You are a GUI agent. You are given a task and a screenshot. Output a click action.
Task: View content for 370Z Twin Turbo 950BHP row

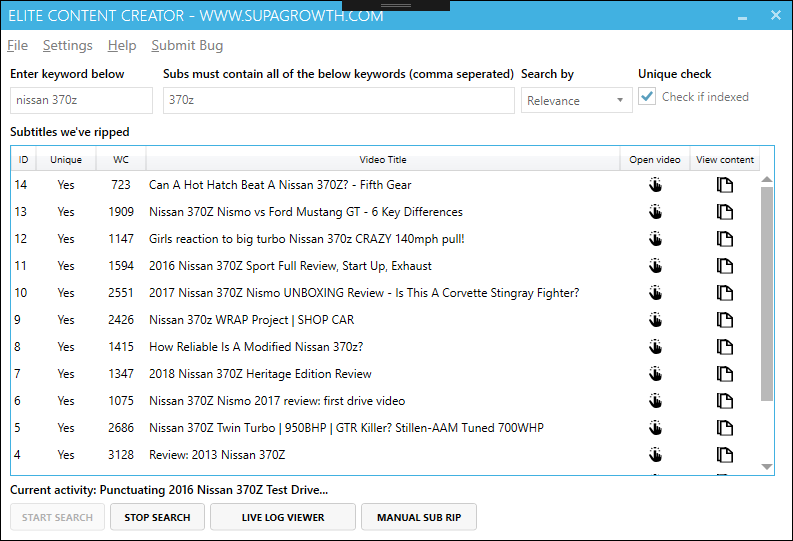coord(725,428)
